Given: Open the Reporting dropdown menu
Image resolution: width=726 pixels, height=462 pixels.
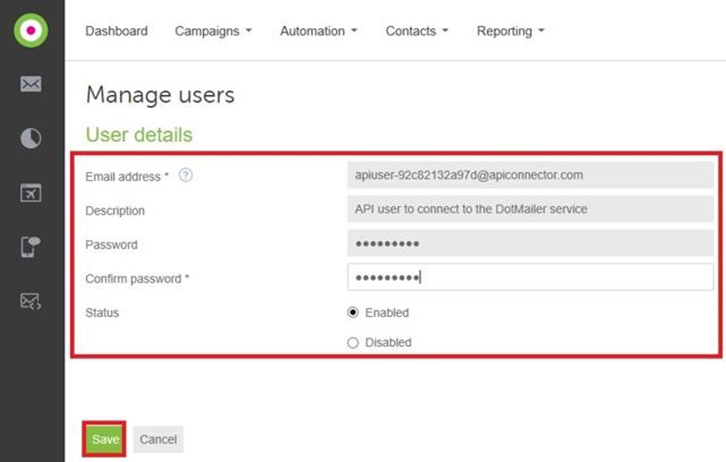Looking at the screenshot, I should click(x=510, y=31).
